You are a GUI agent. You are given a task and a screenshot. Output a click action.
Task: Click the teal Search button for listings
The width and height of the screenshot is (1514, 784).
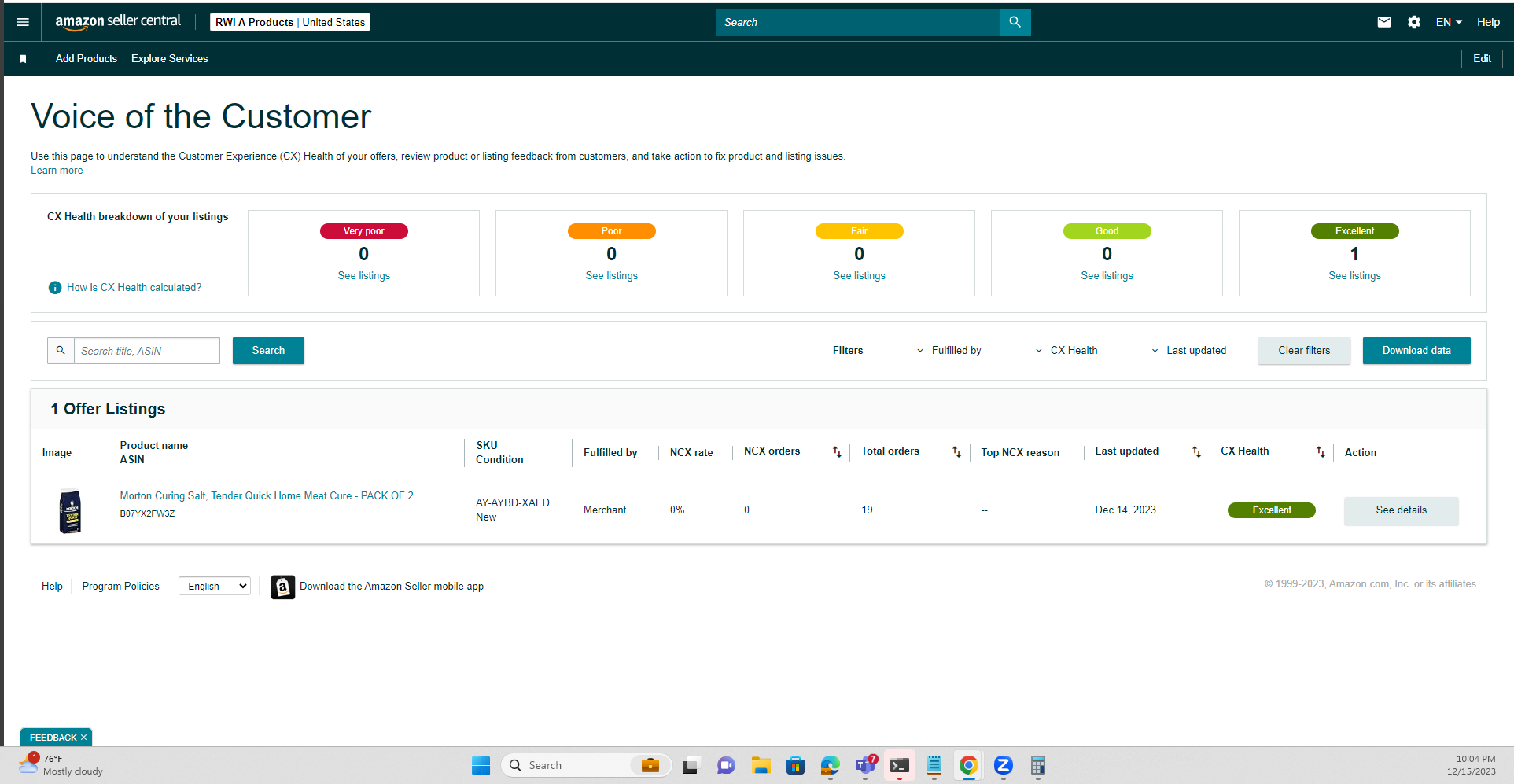tap(268, 351)
